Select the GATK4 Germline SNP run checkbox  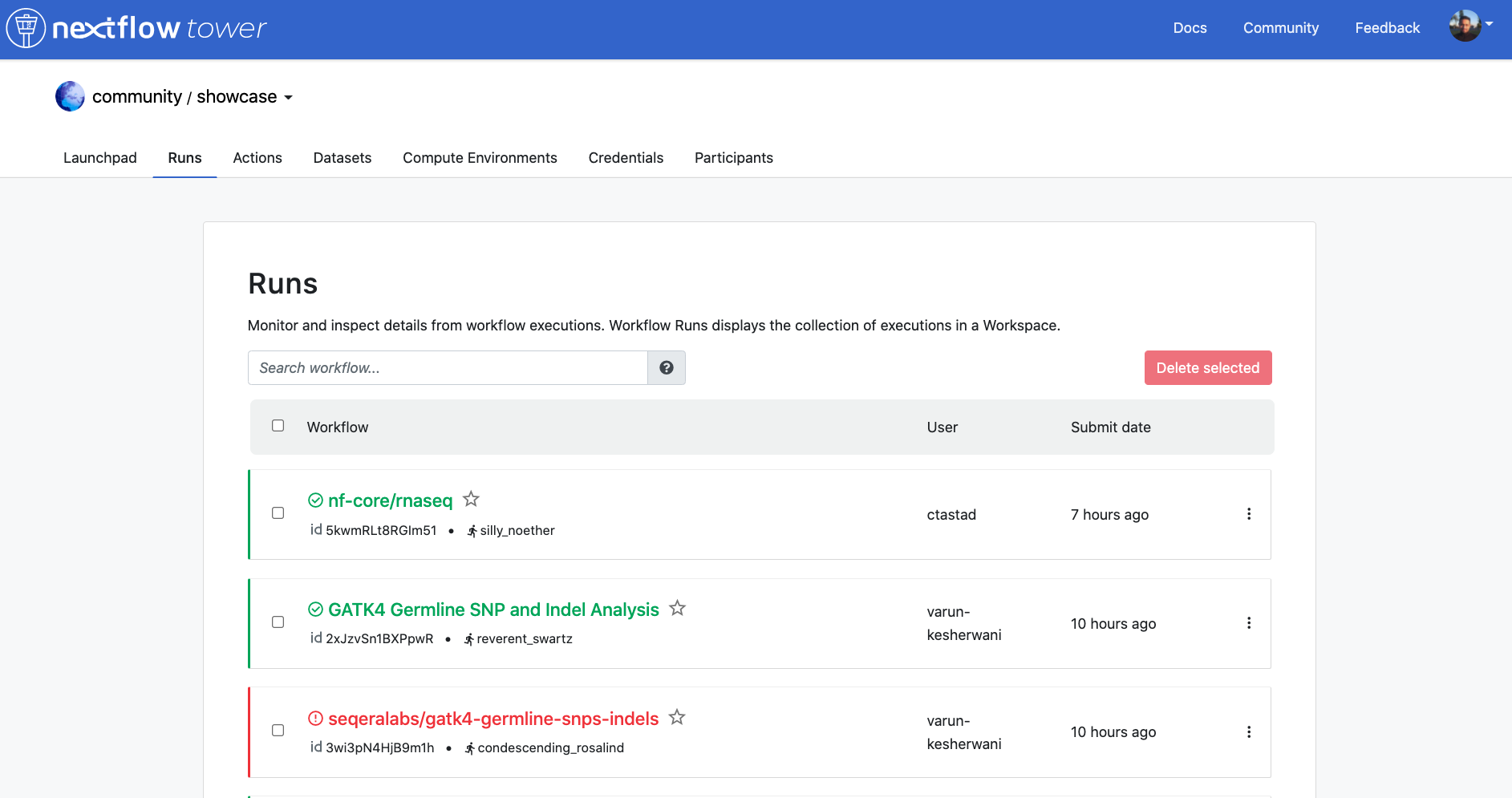click(x=278, y=622)
